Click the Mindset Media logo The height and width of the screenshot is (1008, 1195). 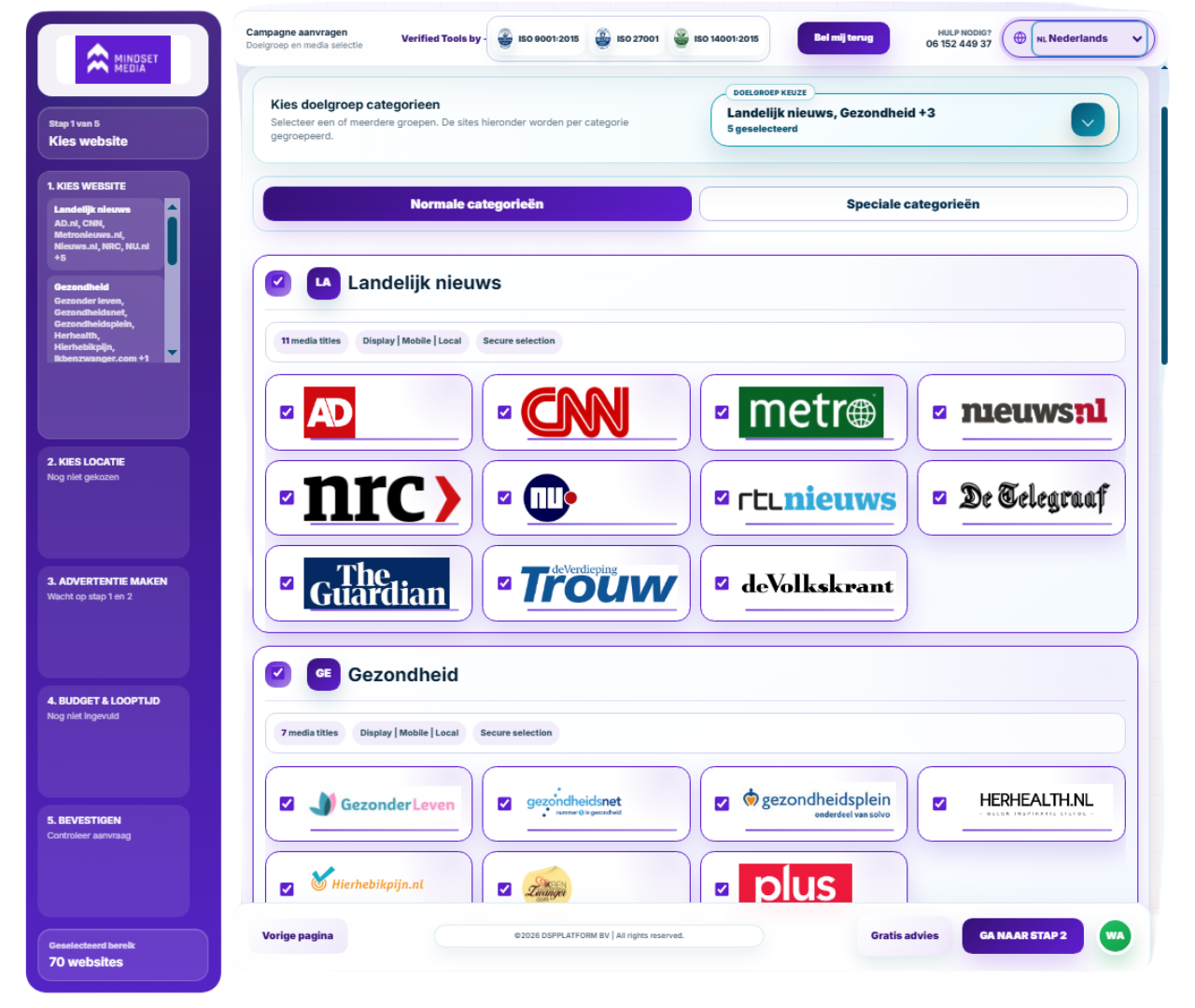pos(123,60)
